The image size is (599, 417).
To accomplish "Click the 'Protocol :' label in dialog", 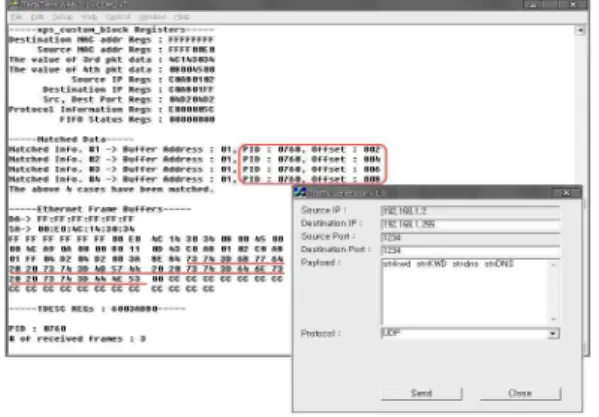I will coord(321,333).
